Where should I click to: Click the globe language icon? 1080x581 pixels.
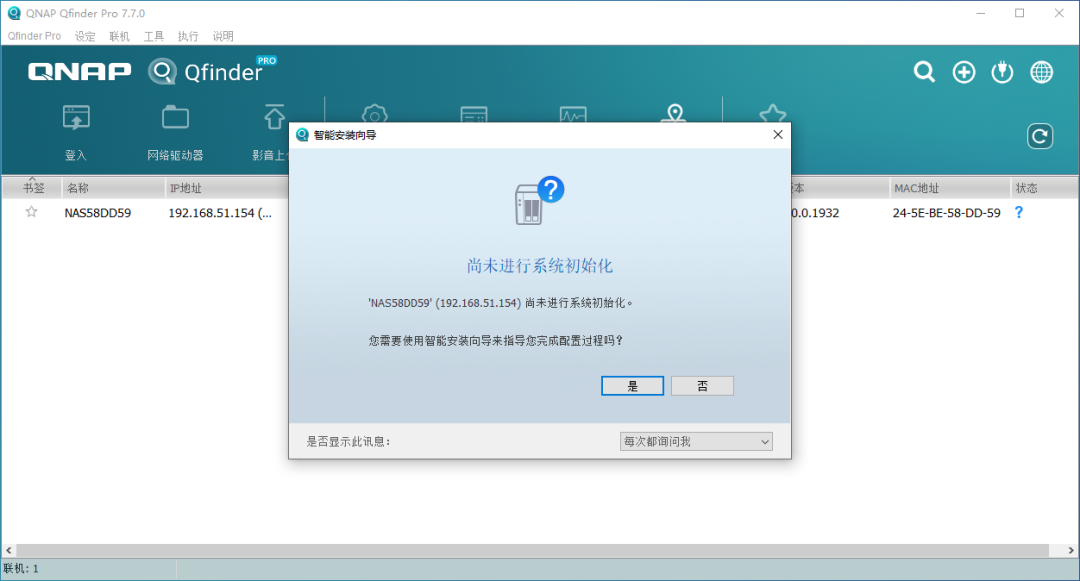1041,71
